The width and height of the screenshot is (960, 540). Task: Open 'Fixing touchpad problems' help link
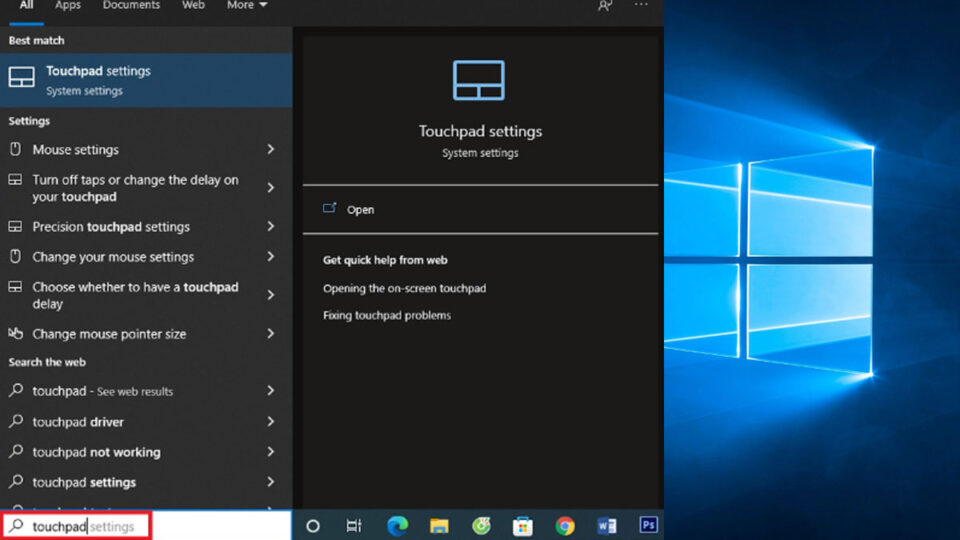387,315
